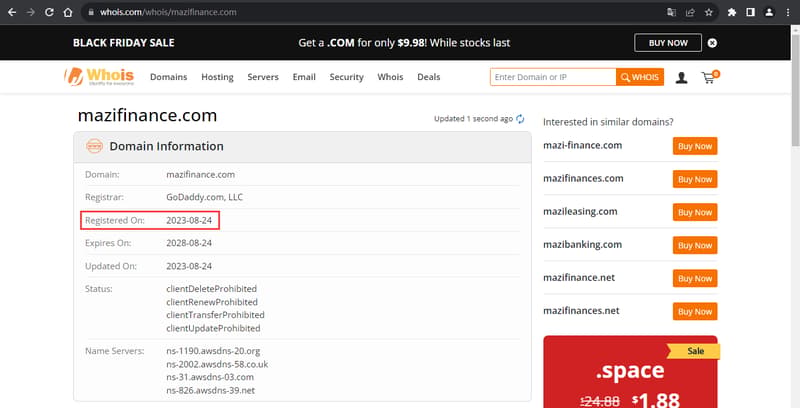800x408 pixels.
Task: Click name server ns-31.awsdns-03.com
Action: pos(210,377)
